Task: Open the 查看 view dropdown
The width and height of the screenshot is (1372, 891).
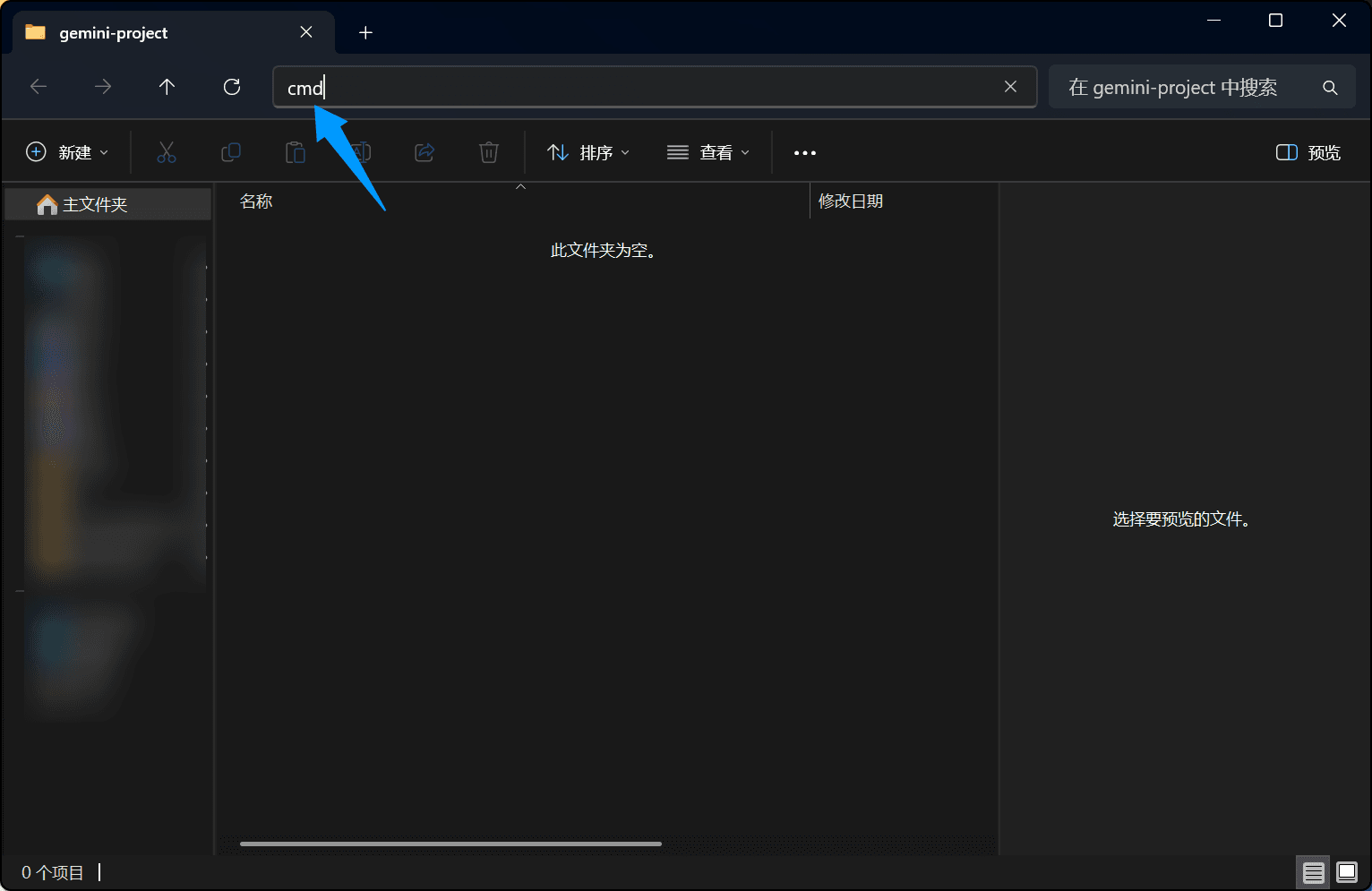Action: click(x=708, y=153)
